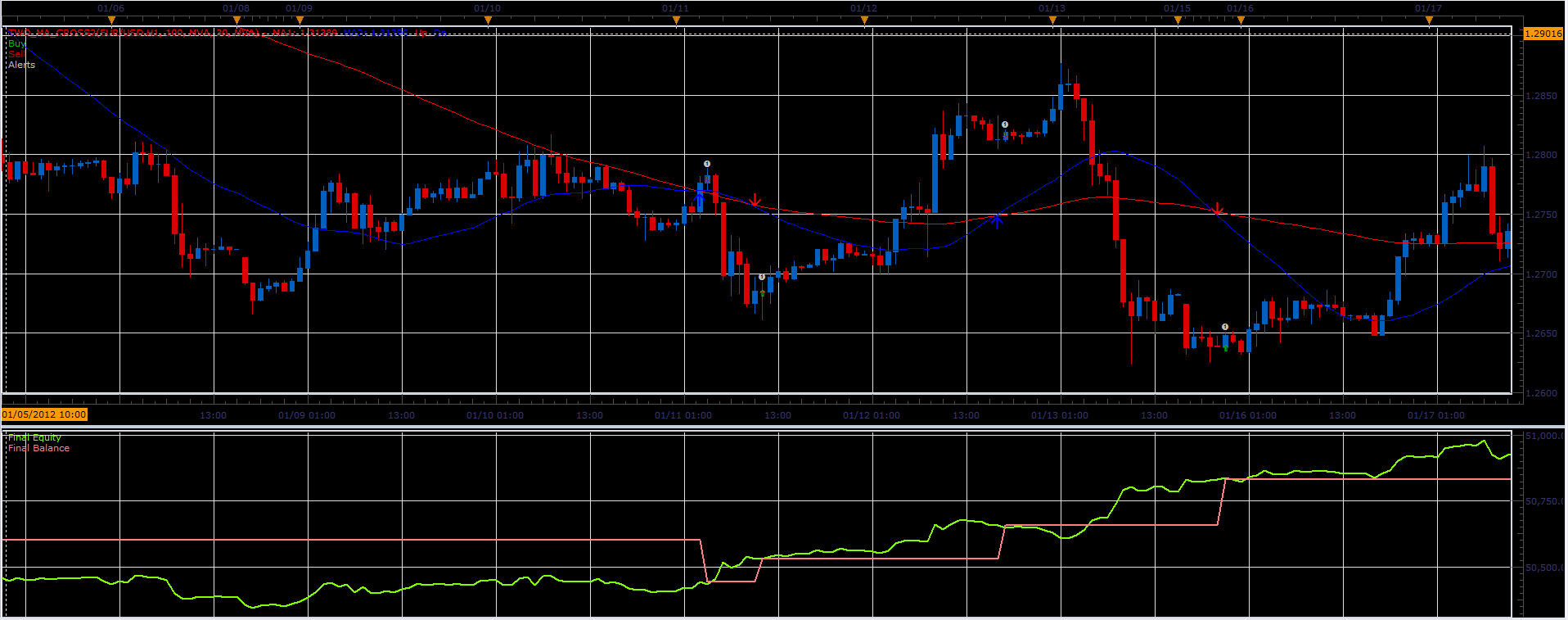This screenshot has width=1568, height=620.
Task: Select the orange day marker under 01/10
Action: [488, 20]
